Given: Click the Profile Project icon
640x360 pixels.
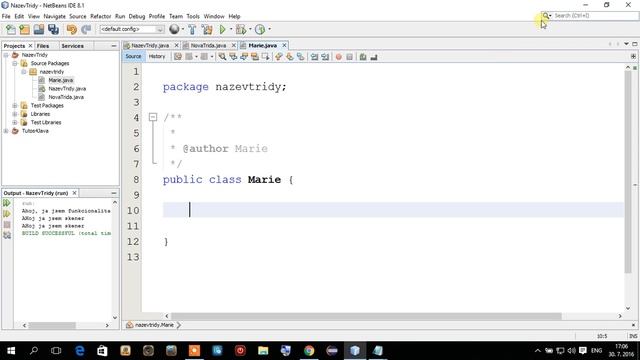Looking at the screenshot, I should [x=260, y=29].
